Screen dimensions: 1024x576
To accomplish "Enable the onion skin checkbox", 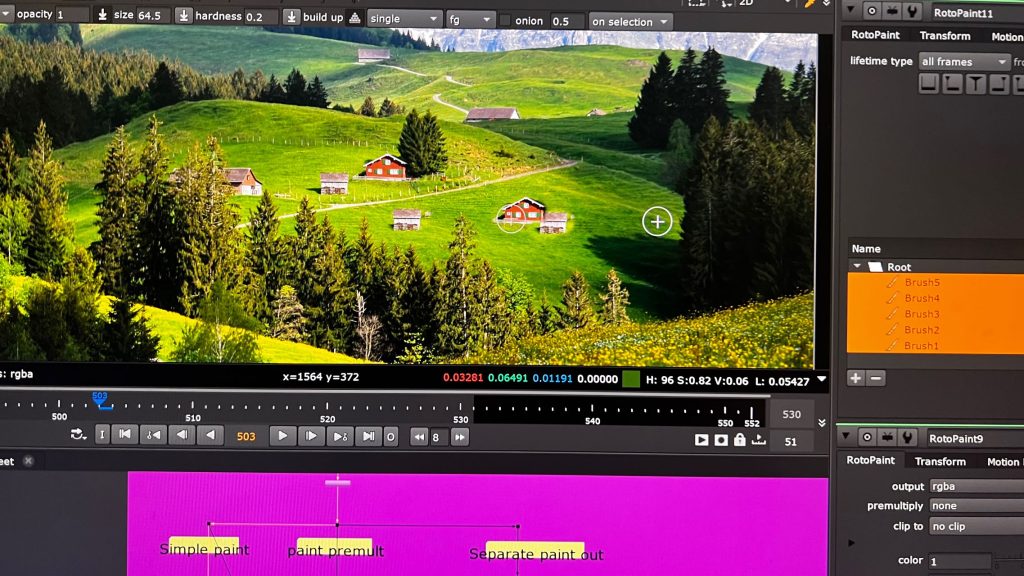I will tap(505, 20).
